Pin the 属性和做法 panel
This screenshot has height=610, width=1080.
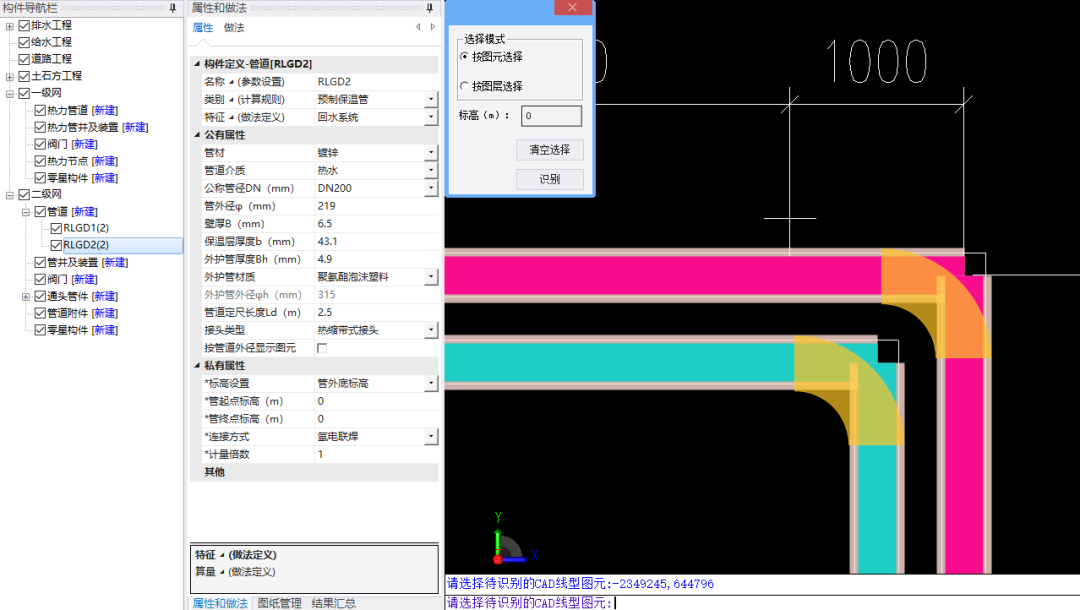pos(429,8)
